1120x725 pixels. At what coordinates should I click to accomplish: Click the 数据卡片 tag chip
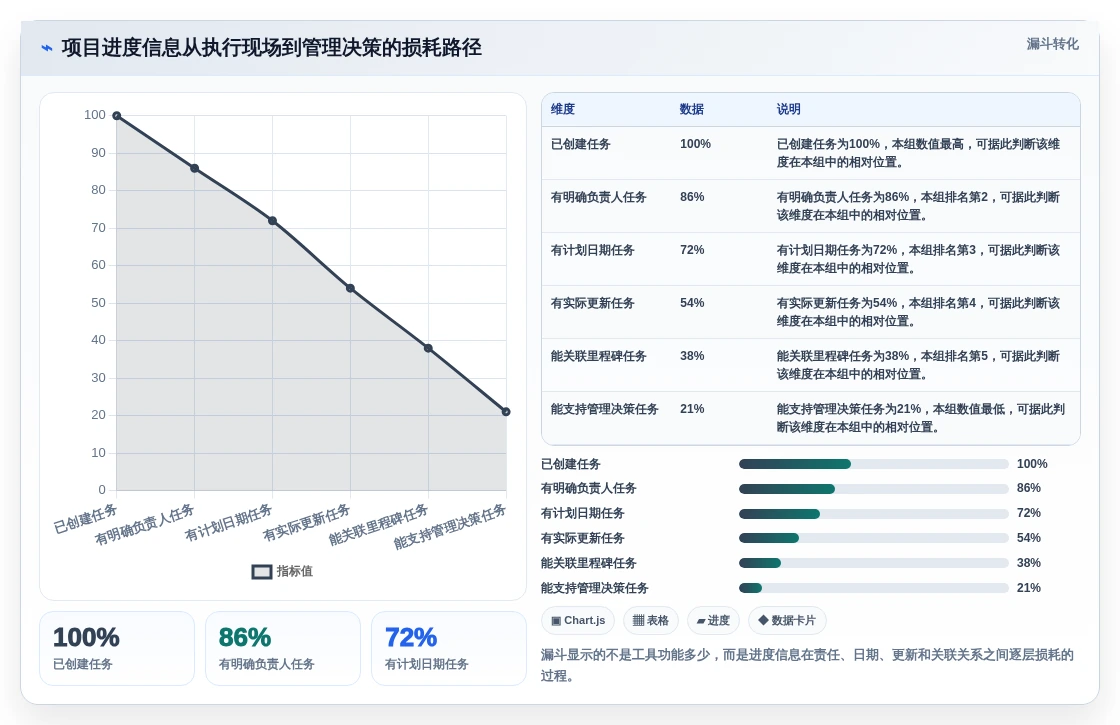(786, 620)
